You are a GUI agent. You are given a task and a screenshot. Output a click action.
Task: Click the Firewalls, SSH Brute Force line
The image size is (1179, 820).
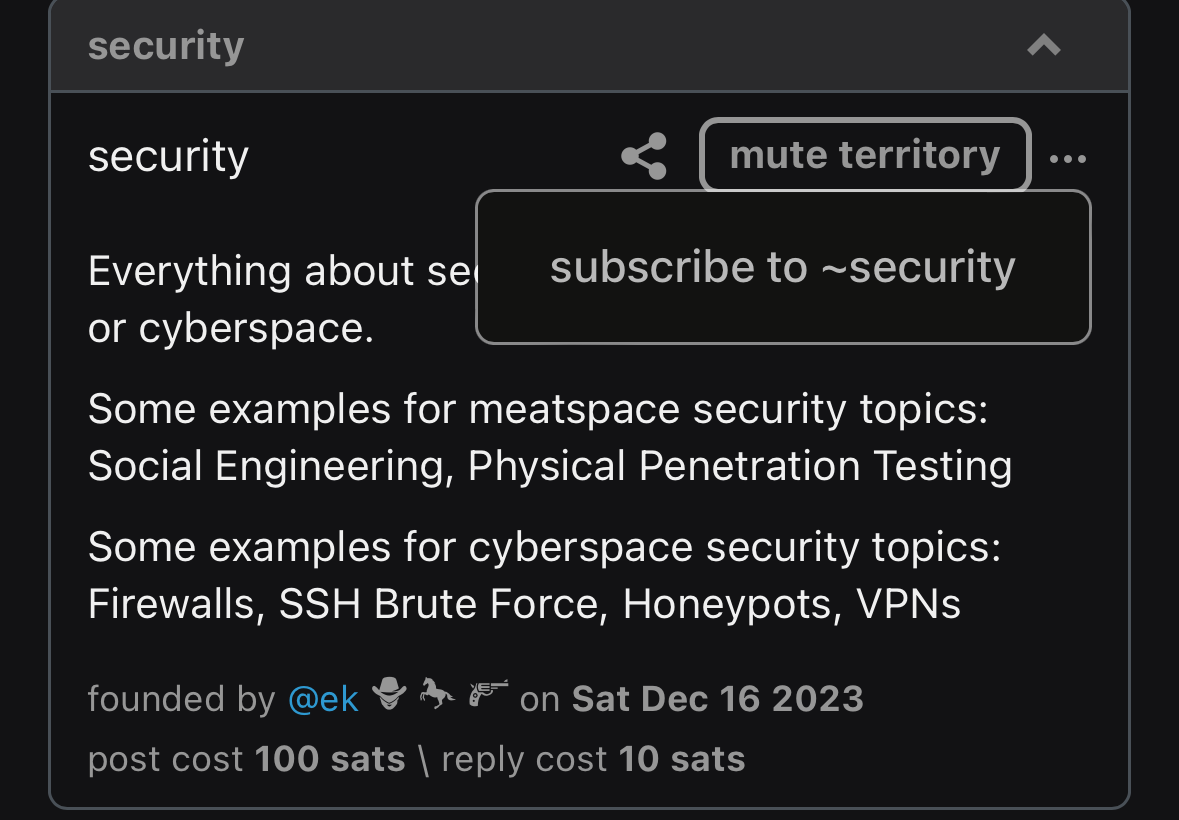pyautogui.click(x=524, y=604)
